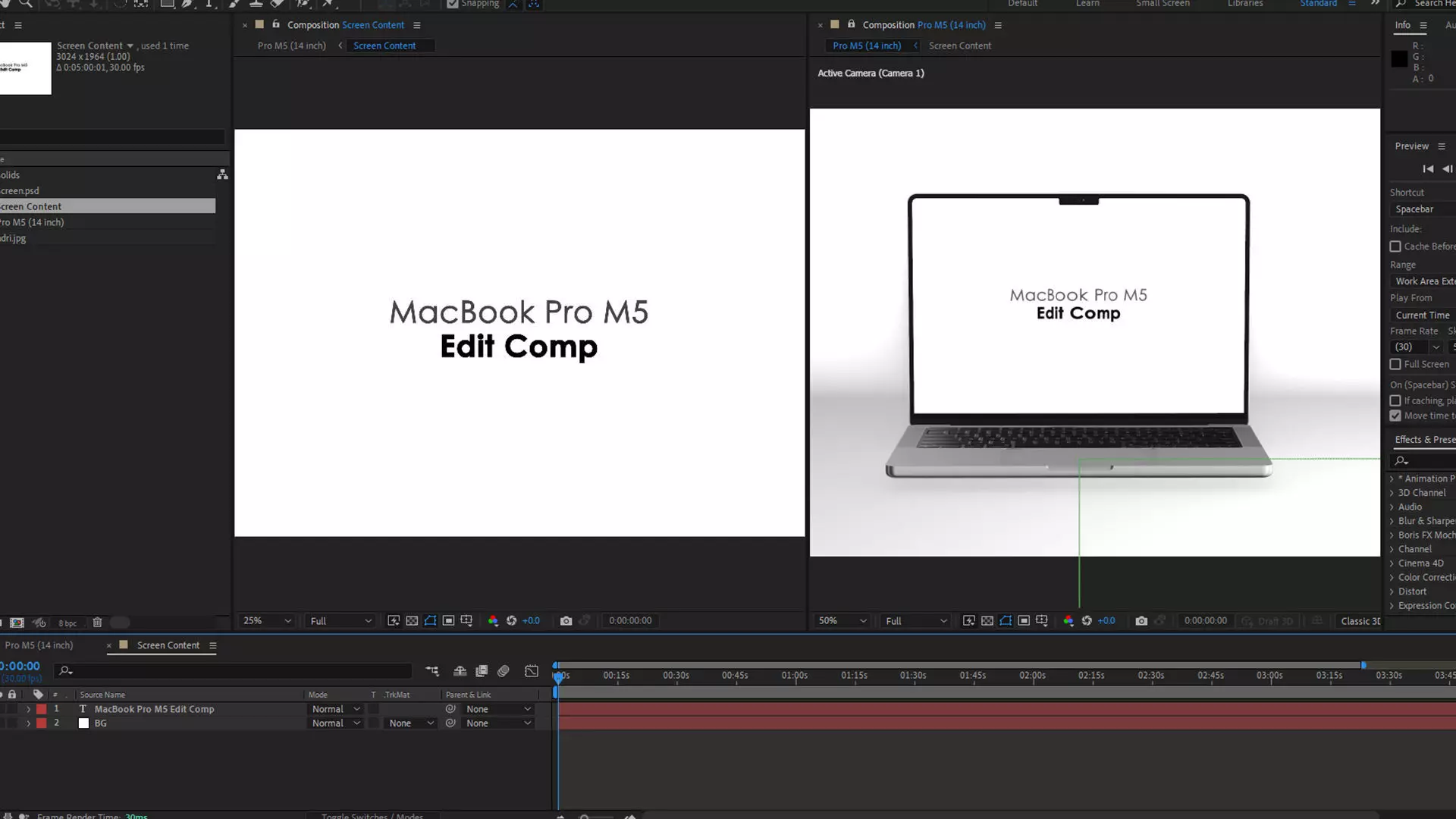The width and height of the screenshot is (1456, 819).
Task: Click parent pick whip for BG layer
Action: (x=450, y=723)
